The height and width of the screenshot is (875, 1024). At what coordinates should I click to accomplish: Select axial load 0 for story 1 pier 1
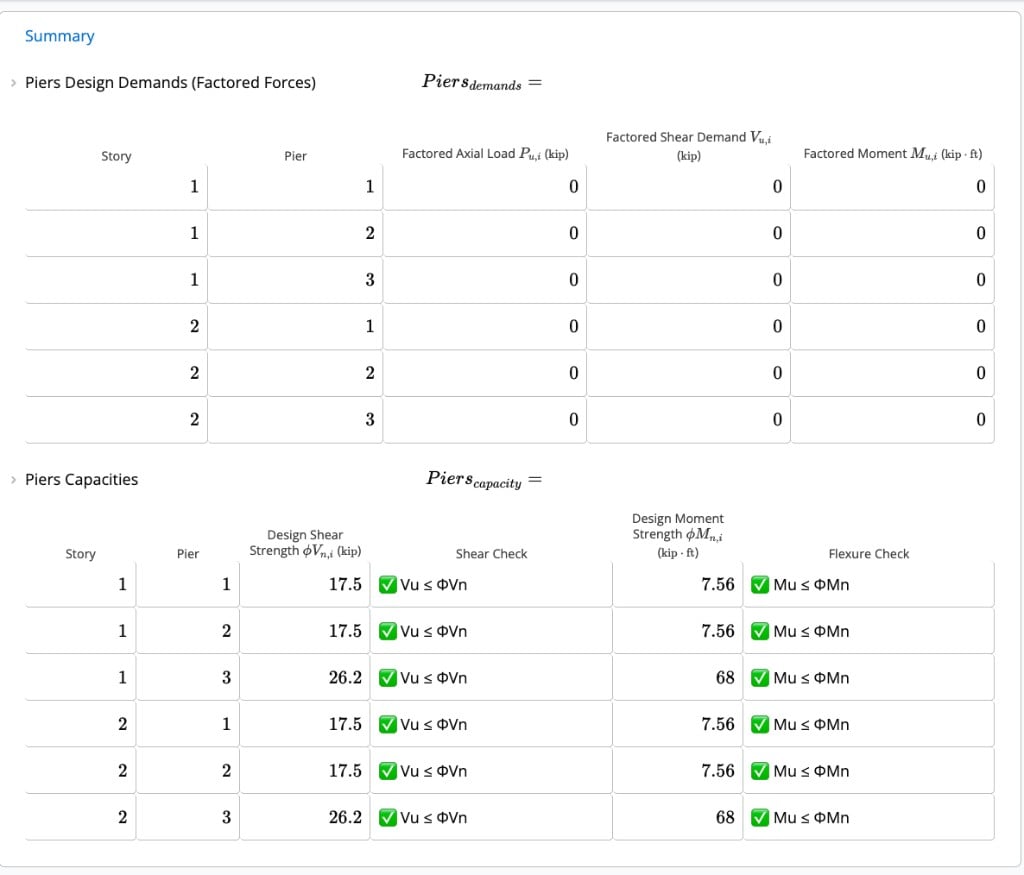coord(573,187)
